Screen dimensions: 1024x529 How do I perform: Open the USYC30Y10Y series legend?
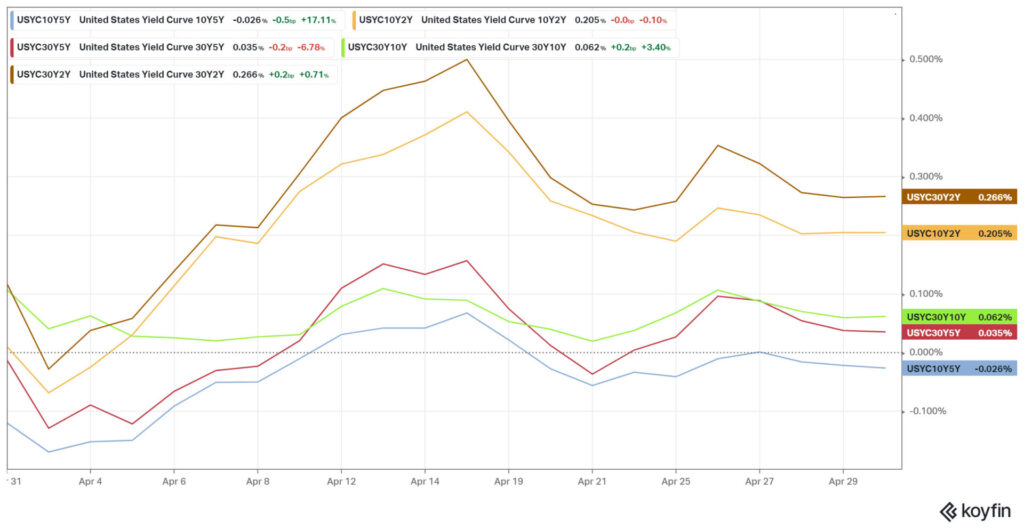click(x=510, y=47)
